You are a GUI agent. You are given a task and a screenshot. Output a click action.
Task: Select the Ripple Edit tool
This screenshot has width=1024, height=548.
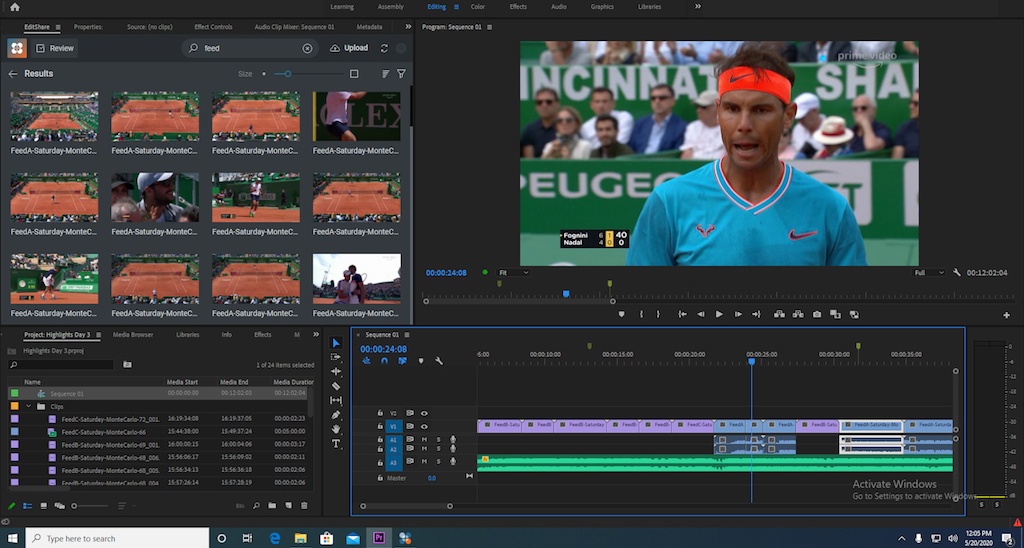336,372
